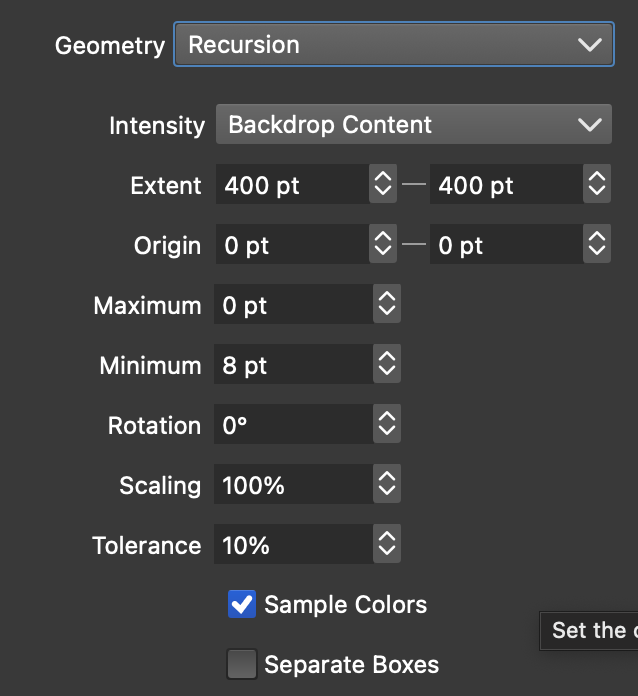Open the Intensity dropdown showing Backdrop Content
This screenshot has height=696, width=638.
point(412,125)
